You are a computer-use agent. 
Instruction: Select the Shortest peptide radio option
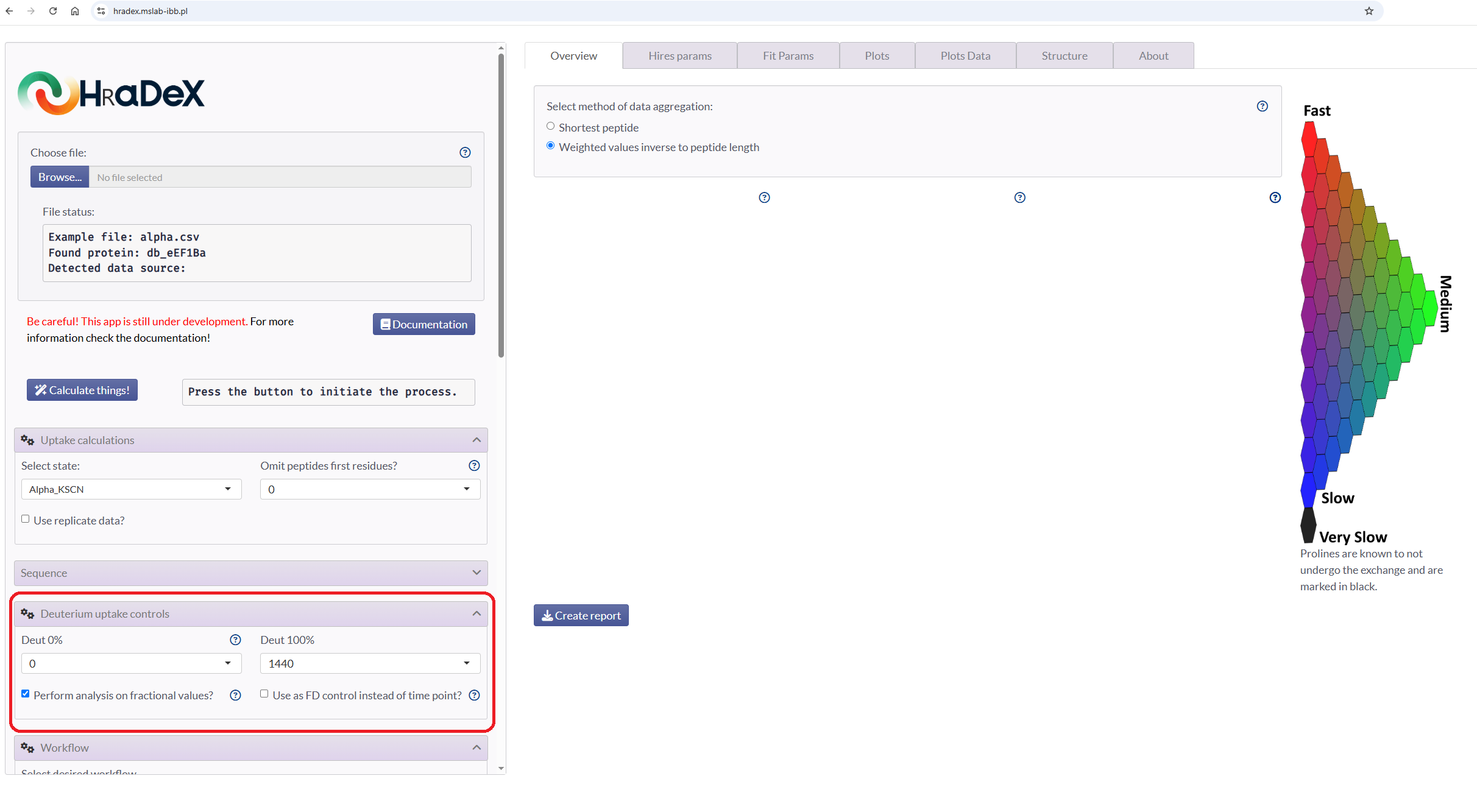pos(551,126)
